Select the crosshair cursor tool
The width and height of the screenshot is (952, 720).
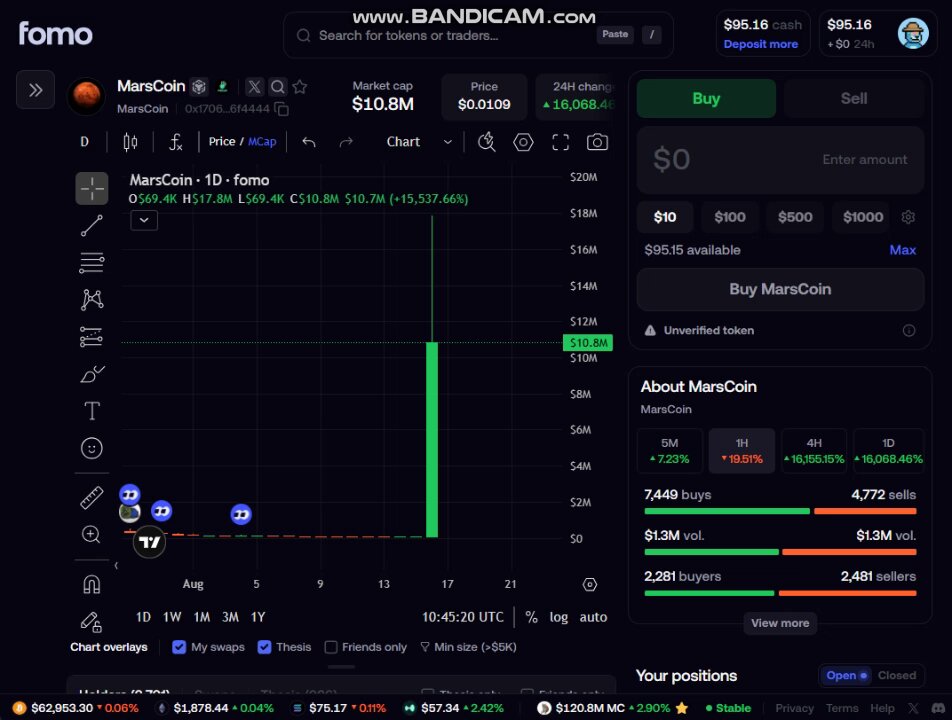(92, 188)
